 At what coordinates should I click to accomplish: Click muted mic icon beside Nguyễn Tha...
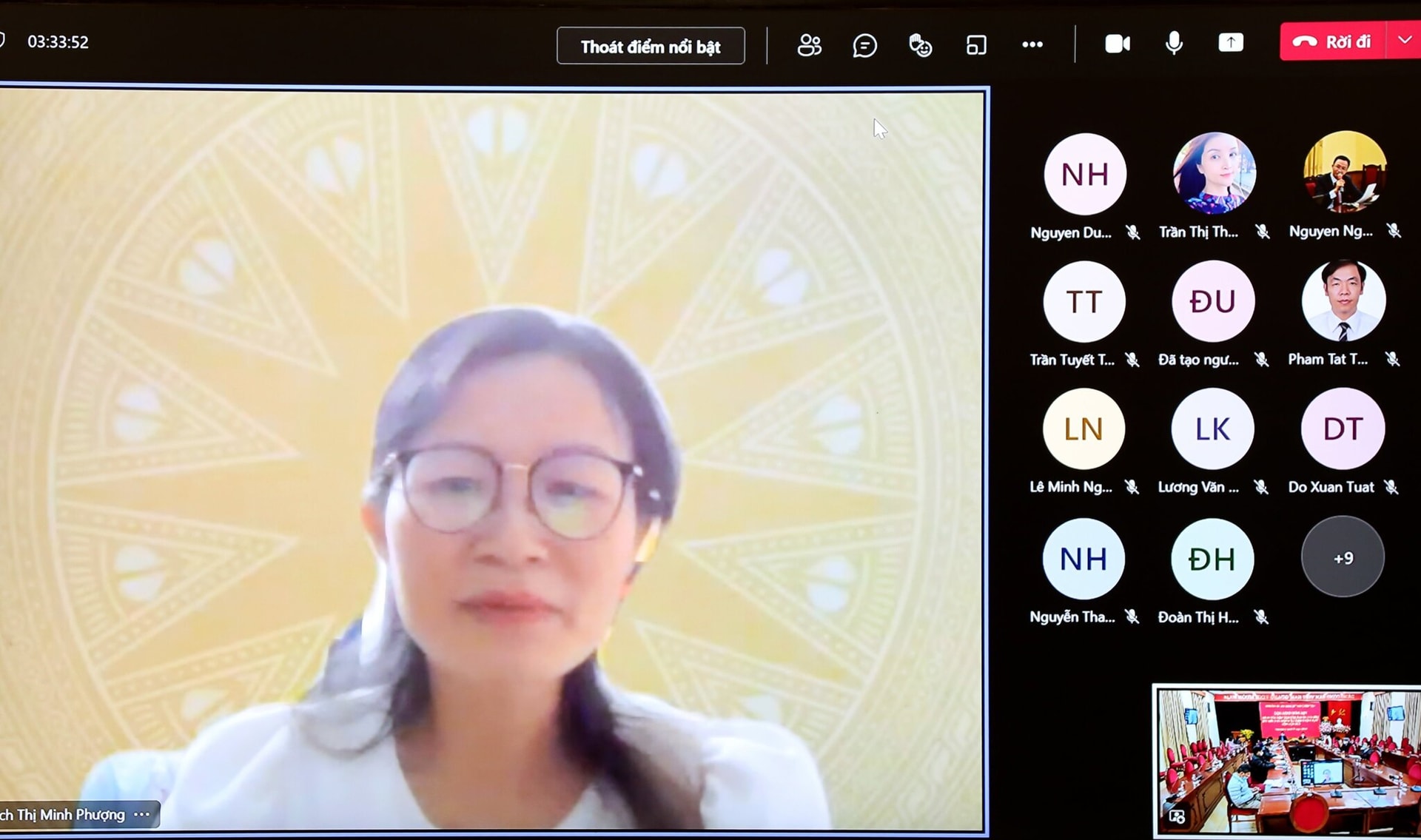click(1132, 616)
